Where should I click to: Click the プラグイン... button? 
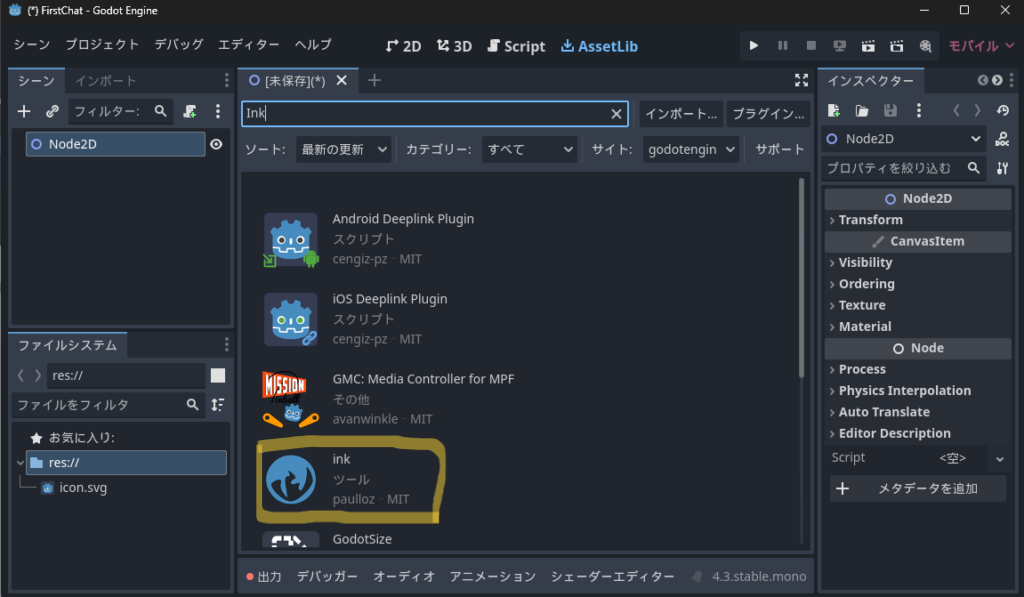768,114
